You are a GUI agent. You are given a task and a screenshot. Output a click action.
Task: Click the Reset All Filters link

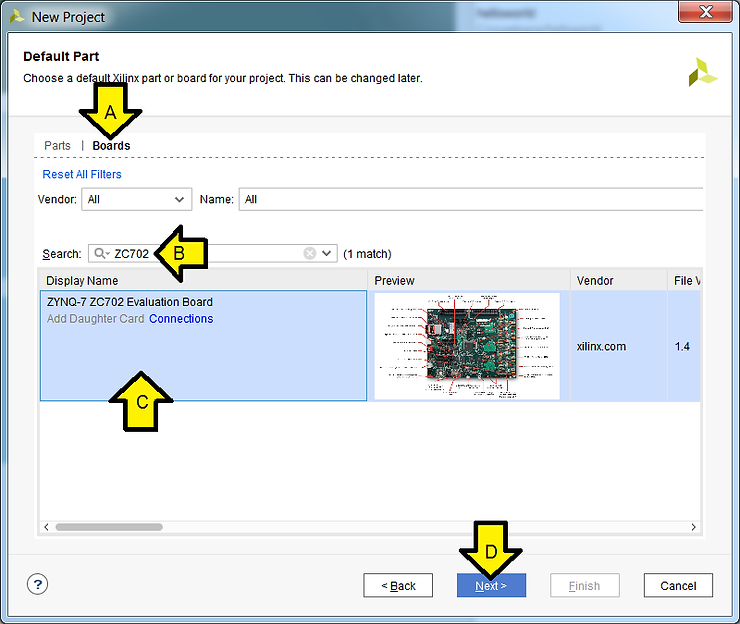point(82,174)
